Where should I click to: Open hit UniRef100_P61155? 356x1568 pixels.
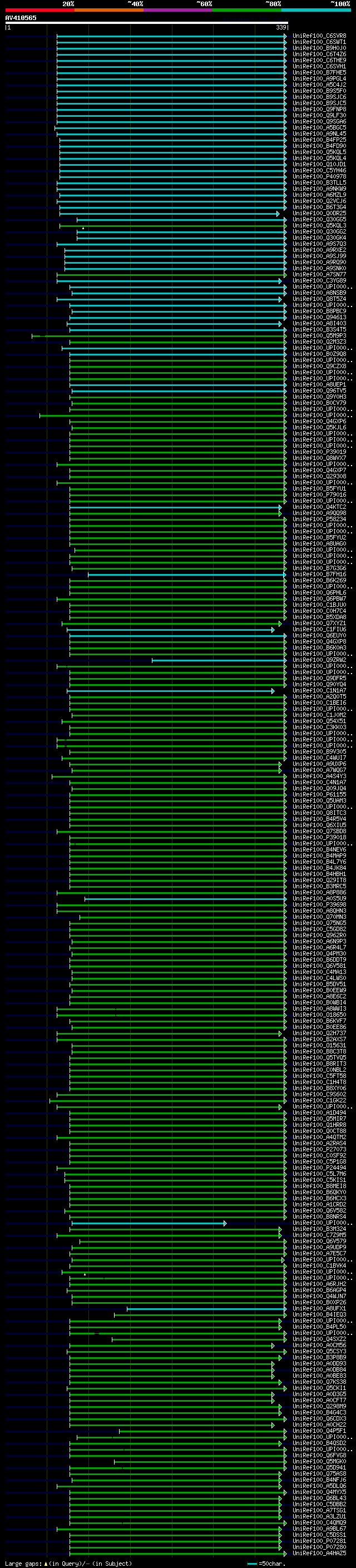coord(319,795)
